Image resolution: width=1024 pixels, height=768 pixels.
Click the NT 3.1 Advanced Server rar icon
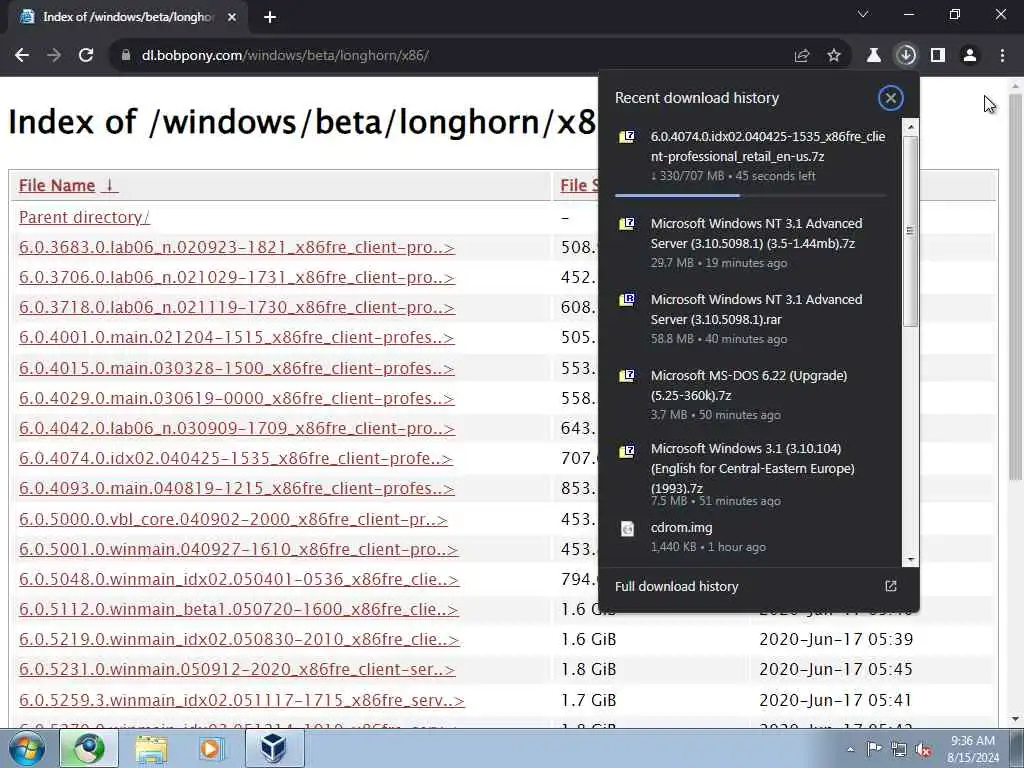pyautogui.click(x=627, y=300)
